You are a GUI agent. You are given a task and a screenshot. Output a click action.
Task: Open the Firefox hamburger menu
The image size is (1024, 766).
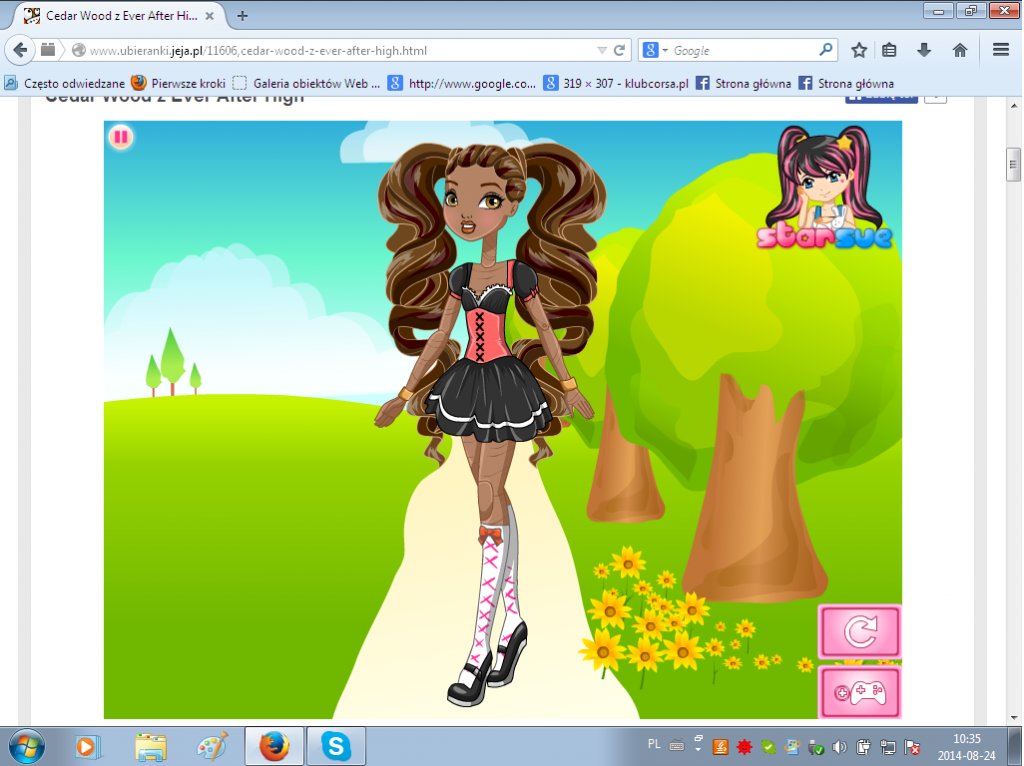pyautogui.click(x=1001, y=50)
